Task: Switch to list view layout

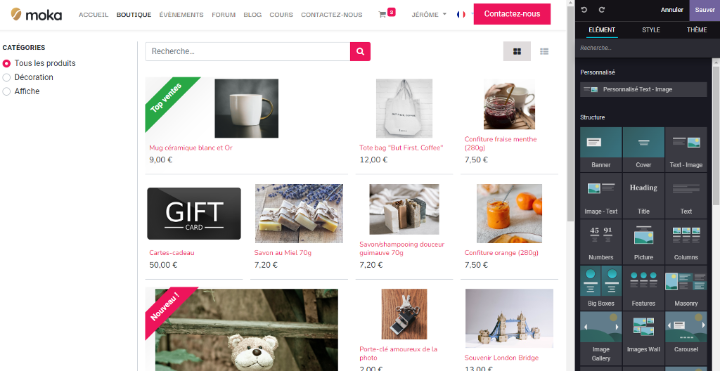Action: [x=544, y=51]
